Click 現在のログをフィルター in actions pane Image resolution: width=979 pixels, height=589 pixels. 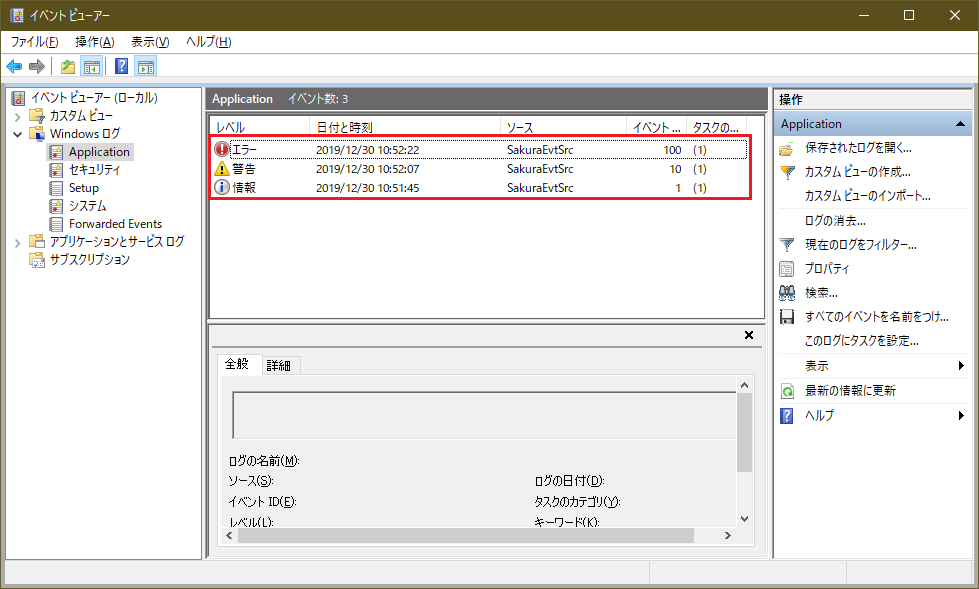tap(860, 244)
